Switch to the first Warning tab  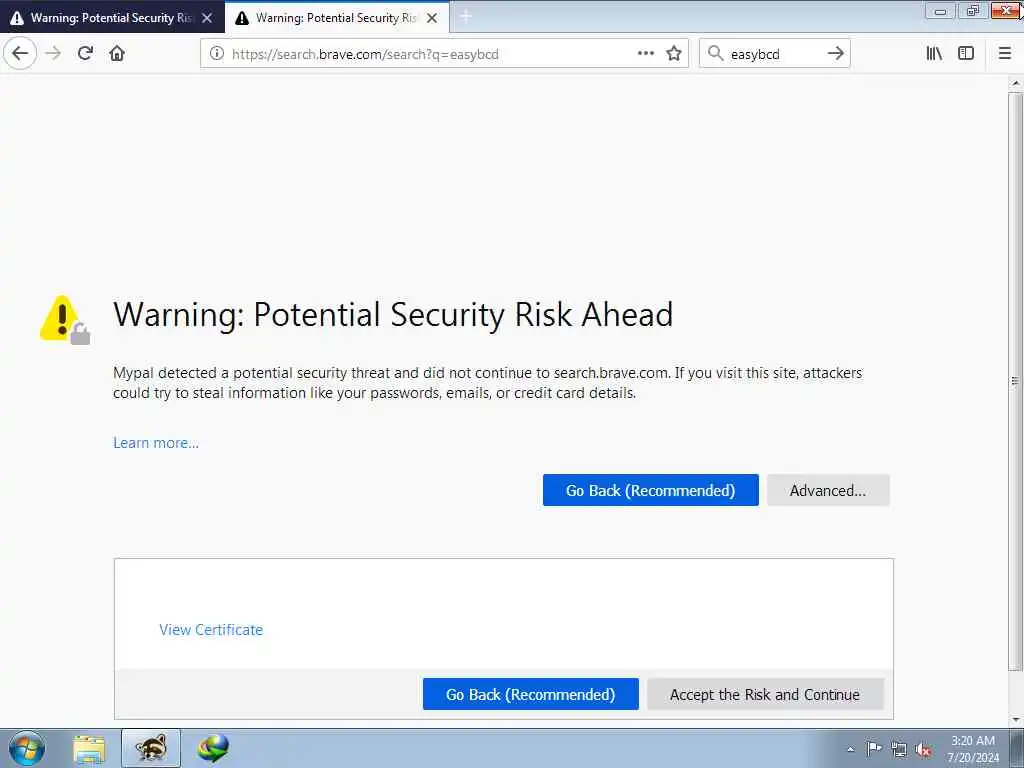coord(112,18)
